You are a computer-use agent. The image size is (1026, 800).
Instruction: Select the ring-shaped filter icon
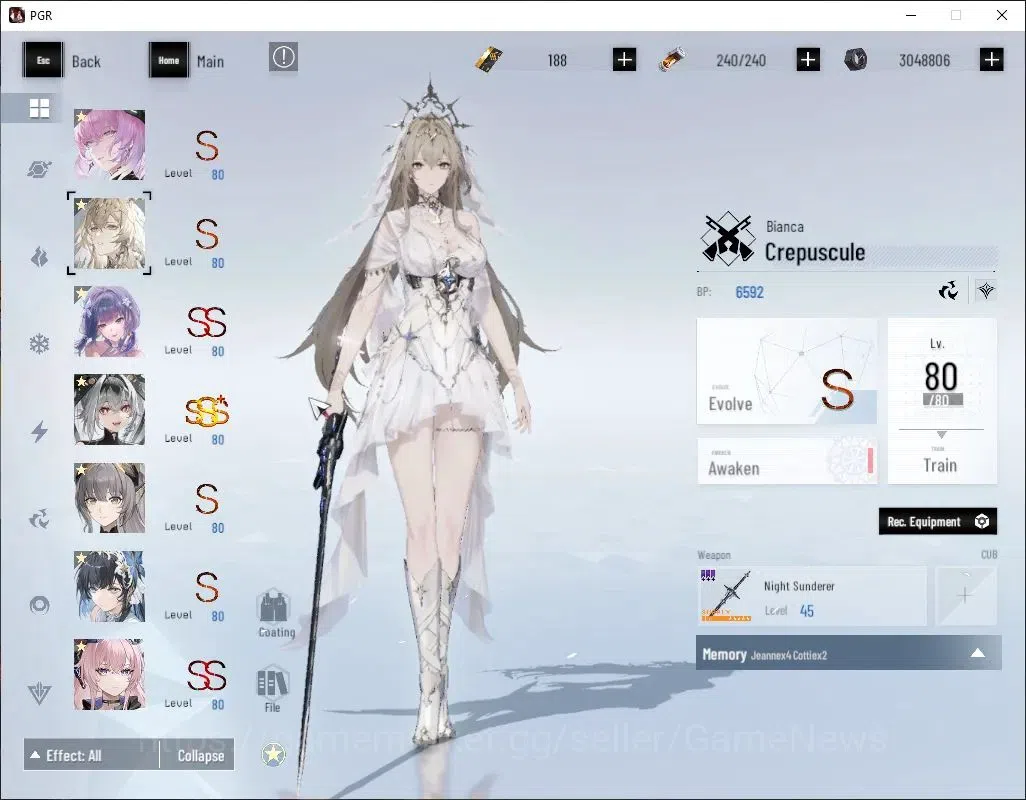39,605
